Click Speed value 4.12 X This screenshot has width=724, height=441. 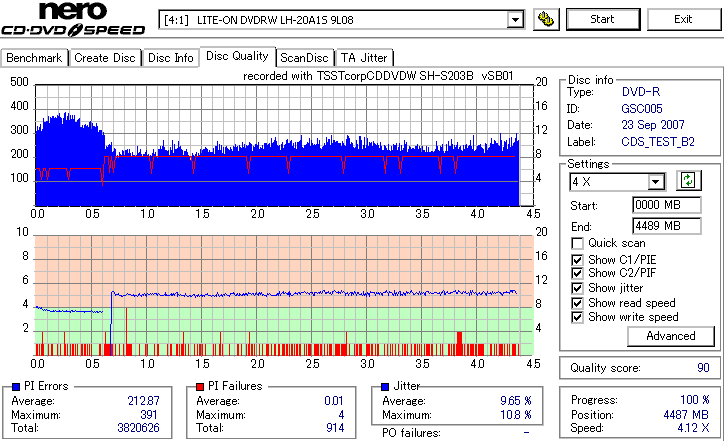pyautogui.click(x=694, y=428)
